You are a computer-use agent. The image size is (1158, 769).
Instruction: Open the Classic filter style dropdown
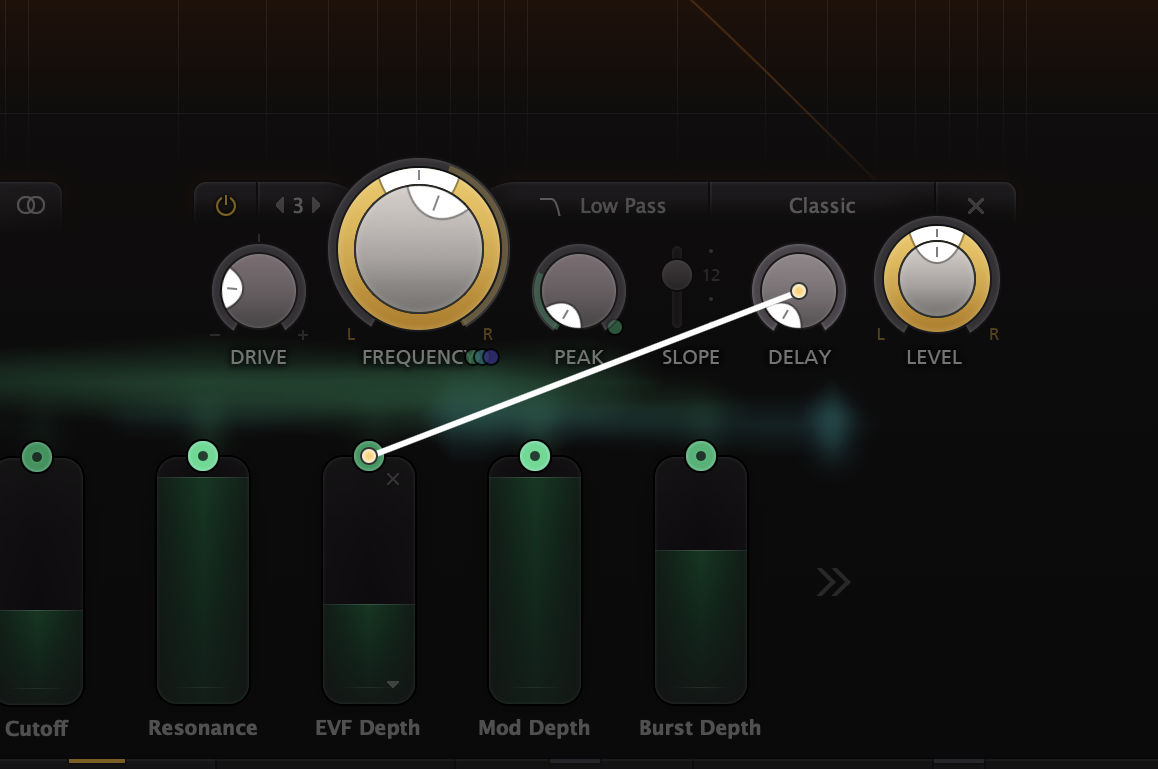tap(822, 205)
